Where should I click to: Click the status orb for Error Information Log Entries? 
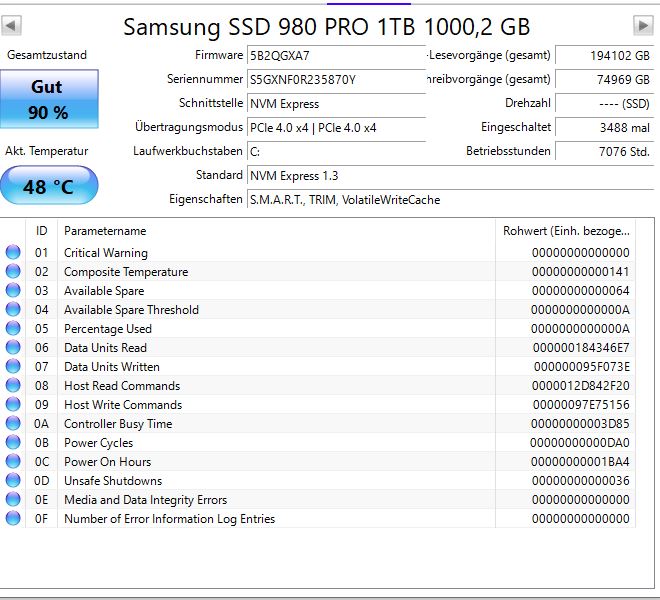[13, 518]
